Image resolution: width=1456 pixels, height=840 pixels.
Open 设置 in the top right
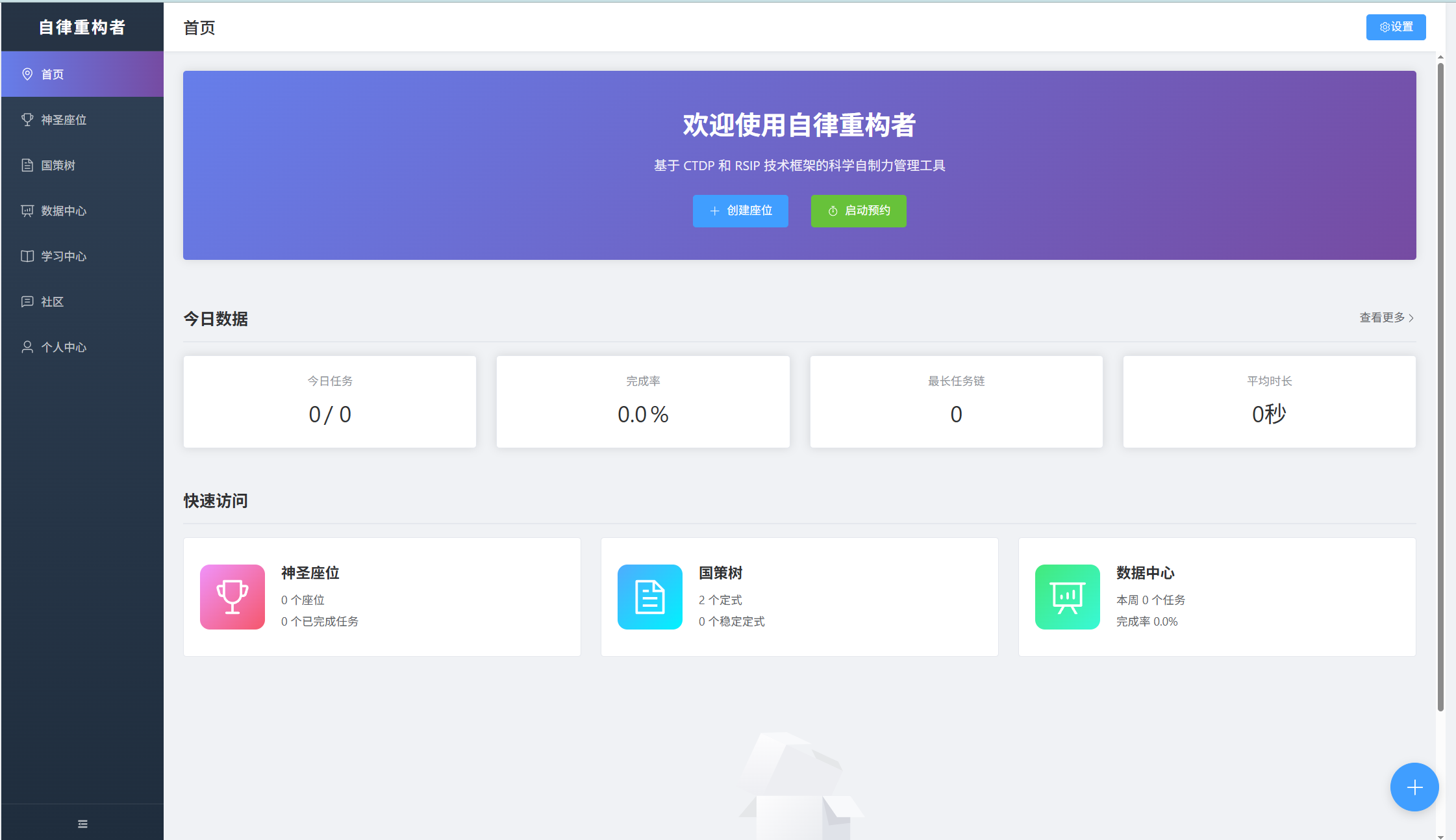coord(1396,27)
